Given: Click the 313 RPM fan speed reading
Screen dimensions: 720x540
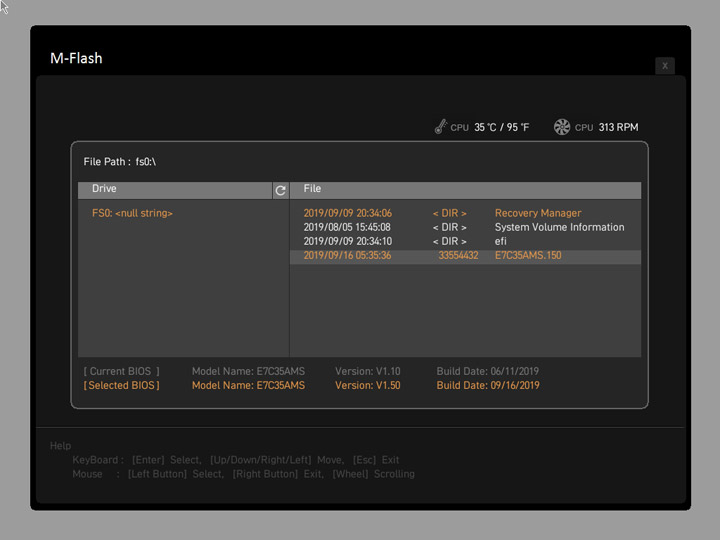Looking at the screenshot, I should 618,128.
